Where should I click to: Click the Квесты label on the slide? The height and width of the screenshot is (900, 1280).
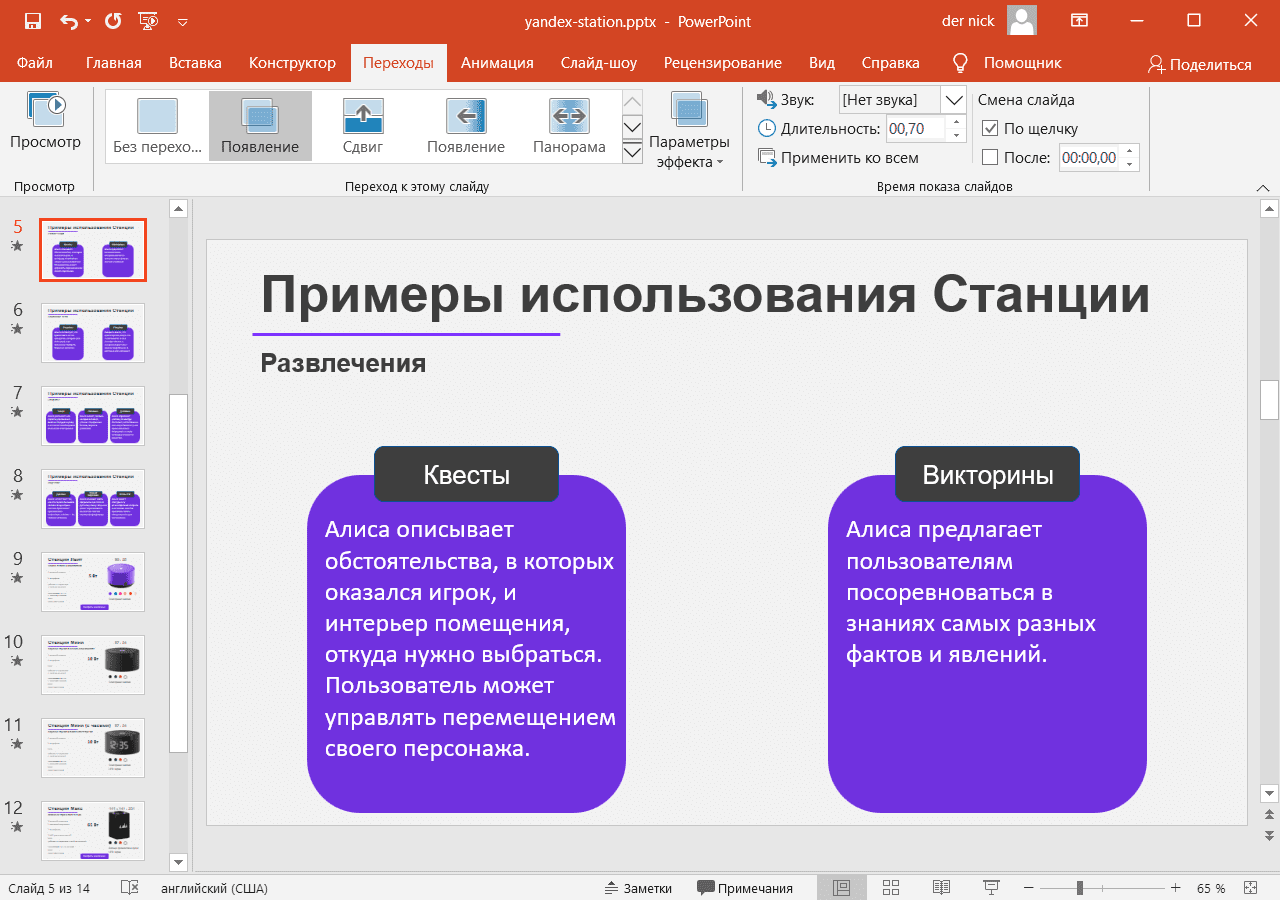(466, 475)
